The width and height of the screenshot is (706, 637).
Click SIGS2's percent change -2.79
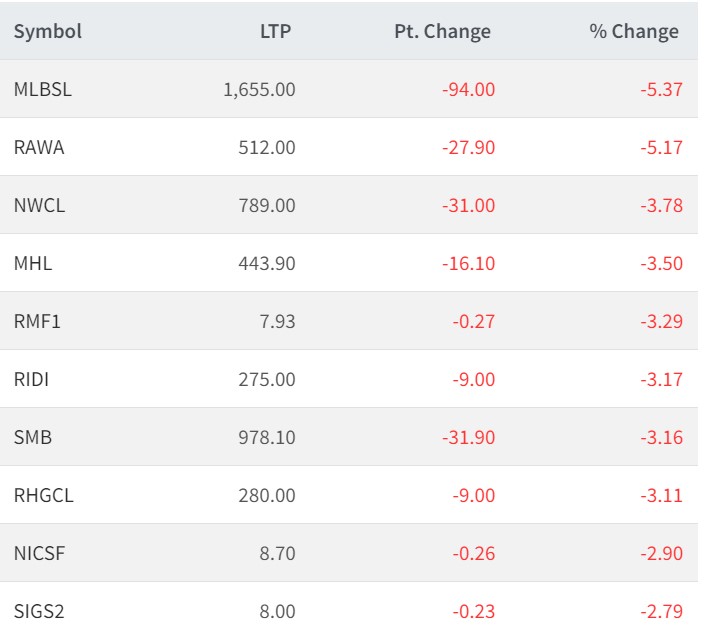click(661, 611)
